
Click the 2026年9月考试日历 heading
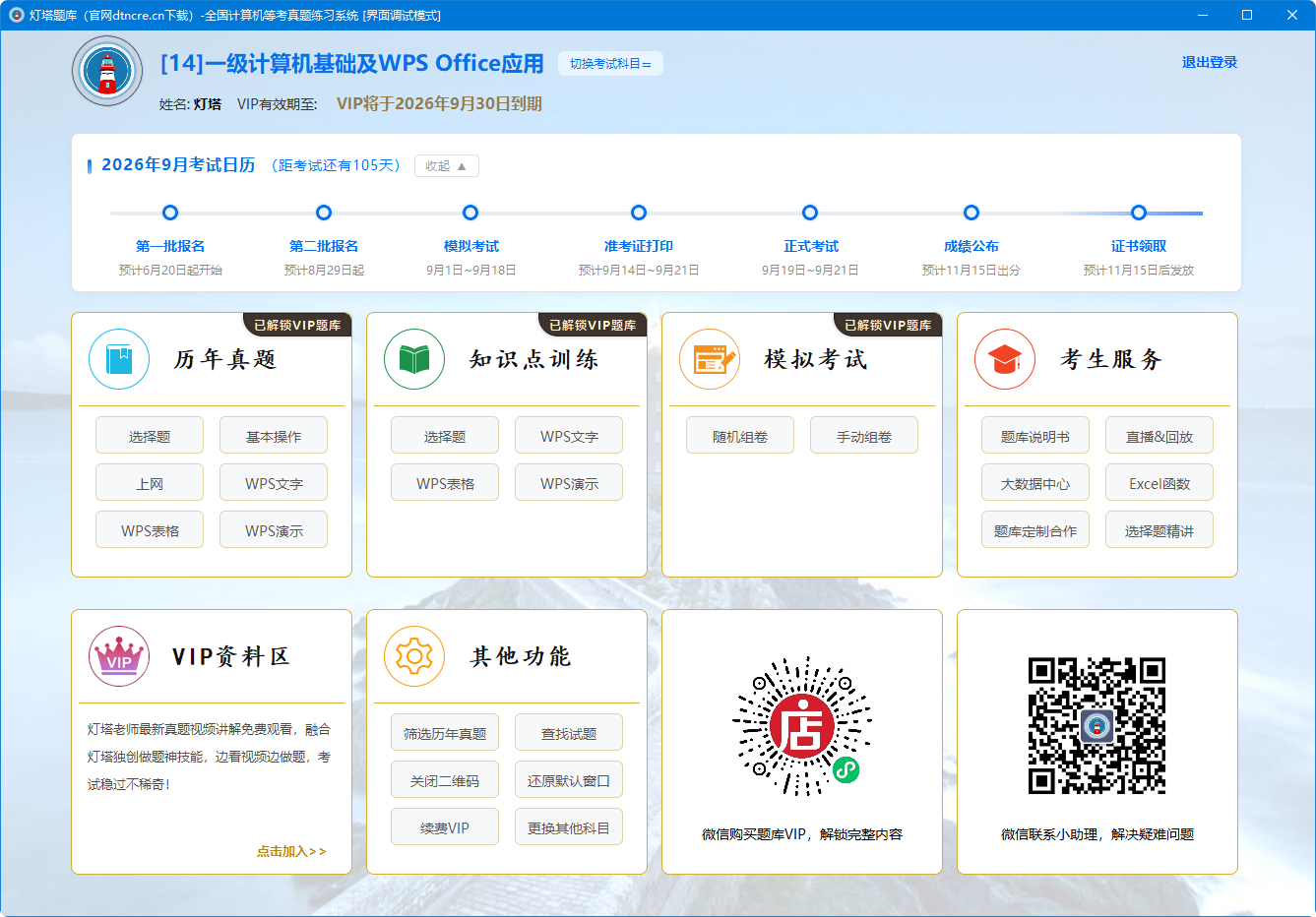[178, 164]
